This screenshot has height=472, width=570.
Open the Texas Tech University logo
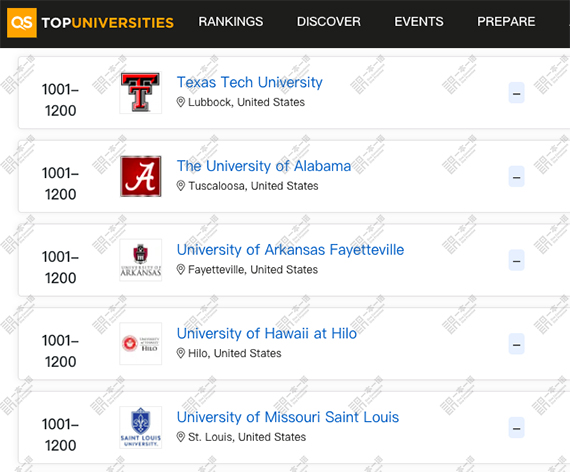(141, 92)
